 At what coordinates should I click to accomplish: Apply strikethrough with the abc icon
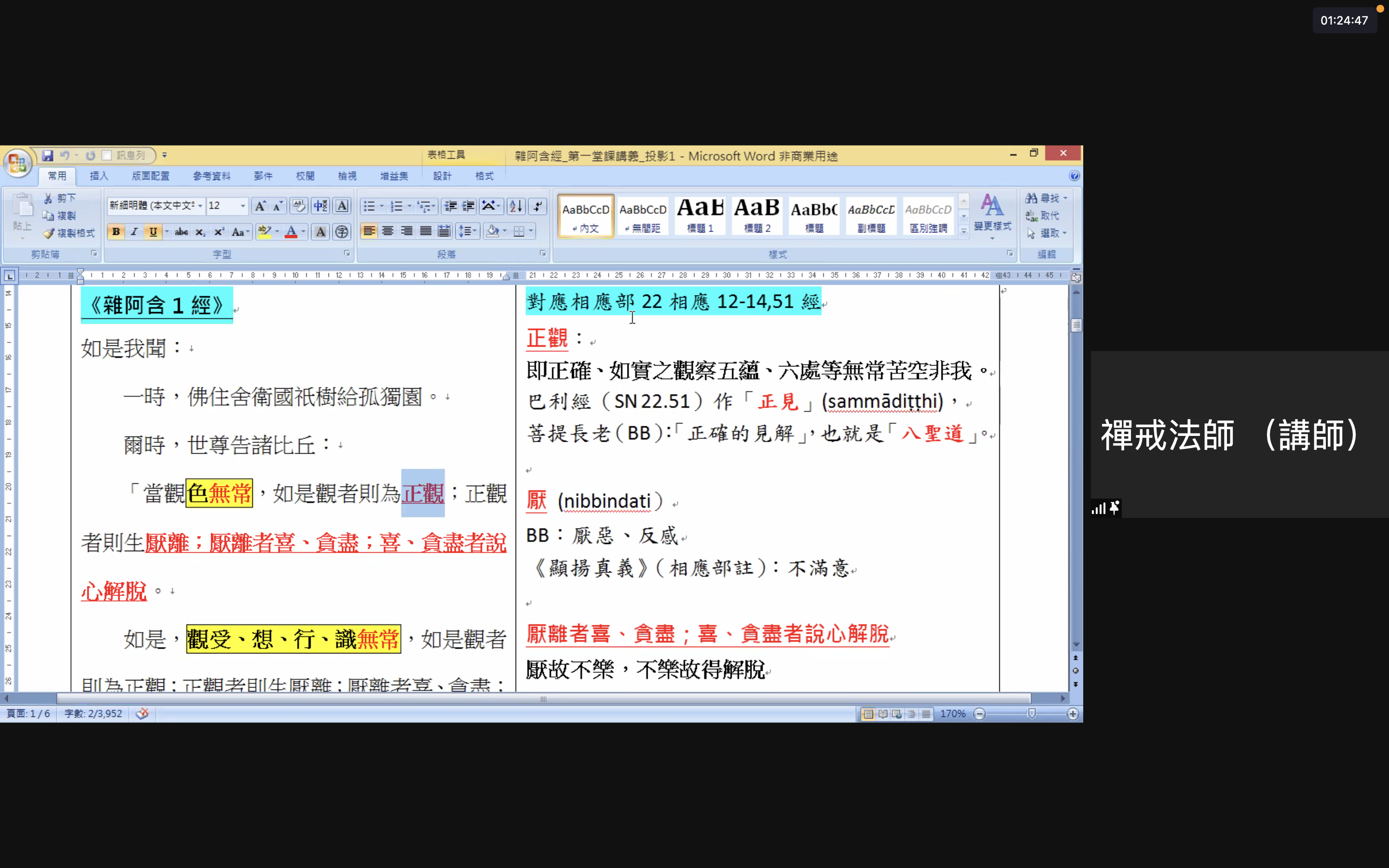pos(181,232)
